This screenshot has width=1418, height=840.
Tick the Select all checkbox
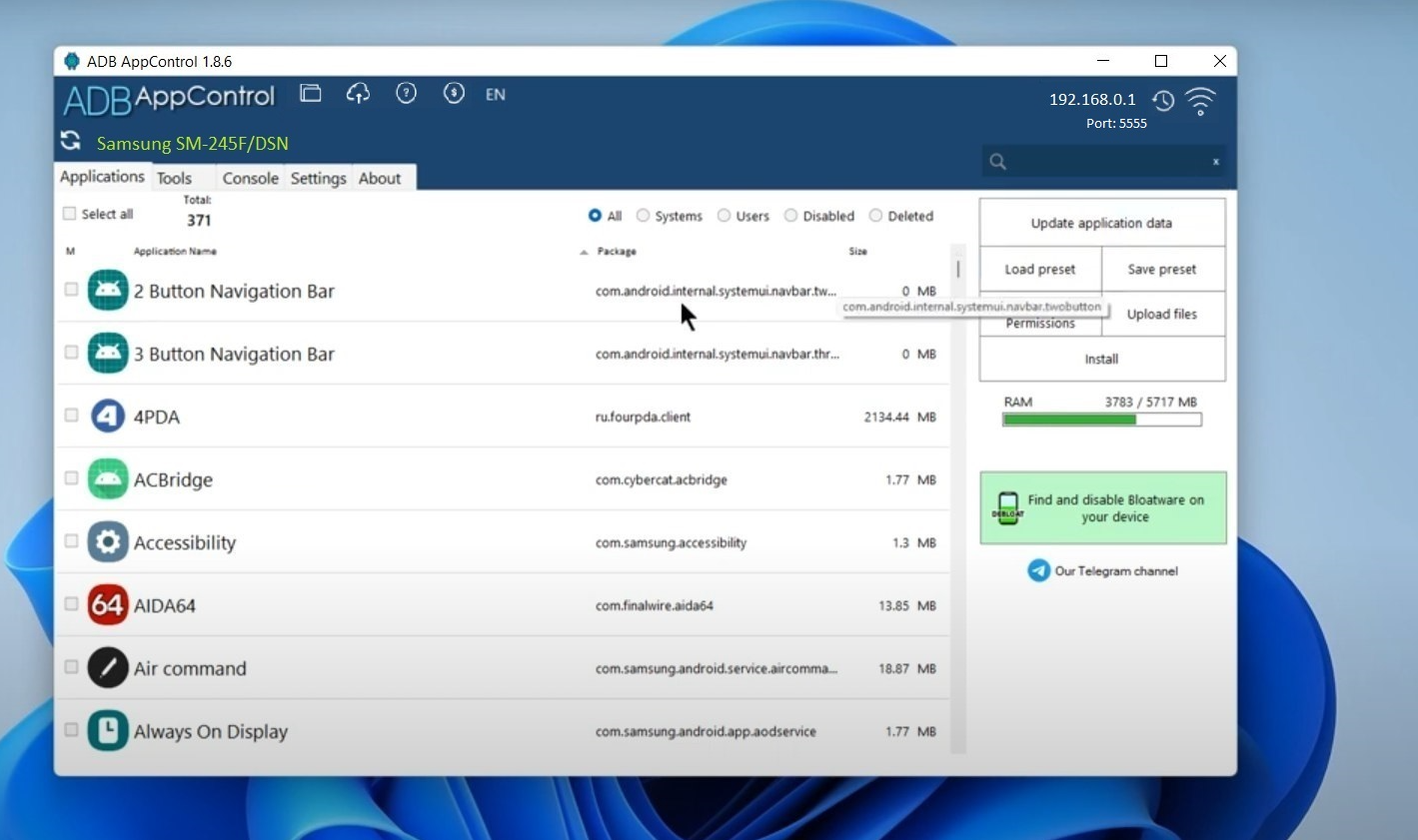pyautogui.click(x=70, y=214)
